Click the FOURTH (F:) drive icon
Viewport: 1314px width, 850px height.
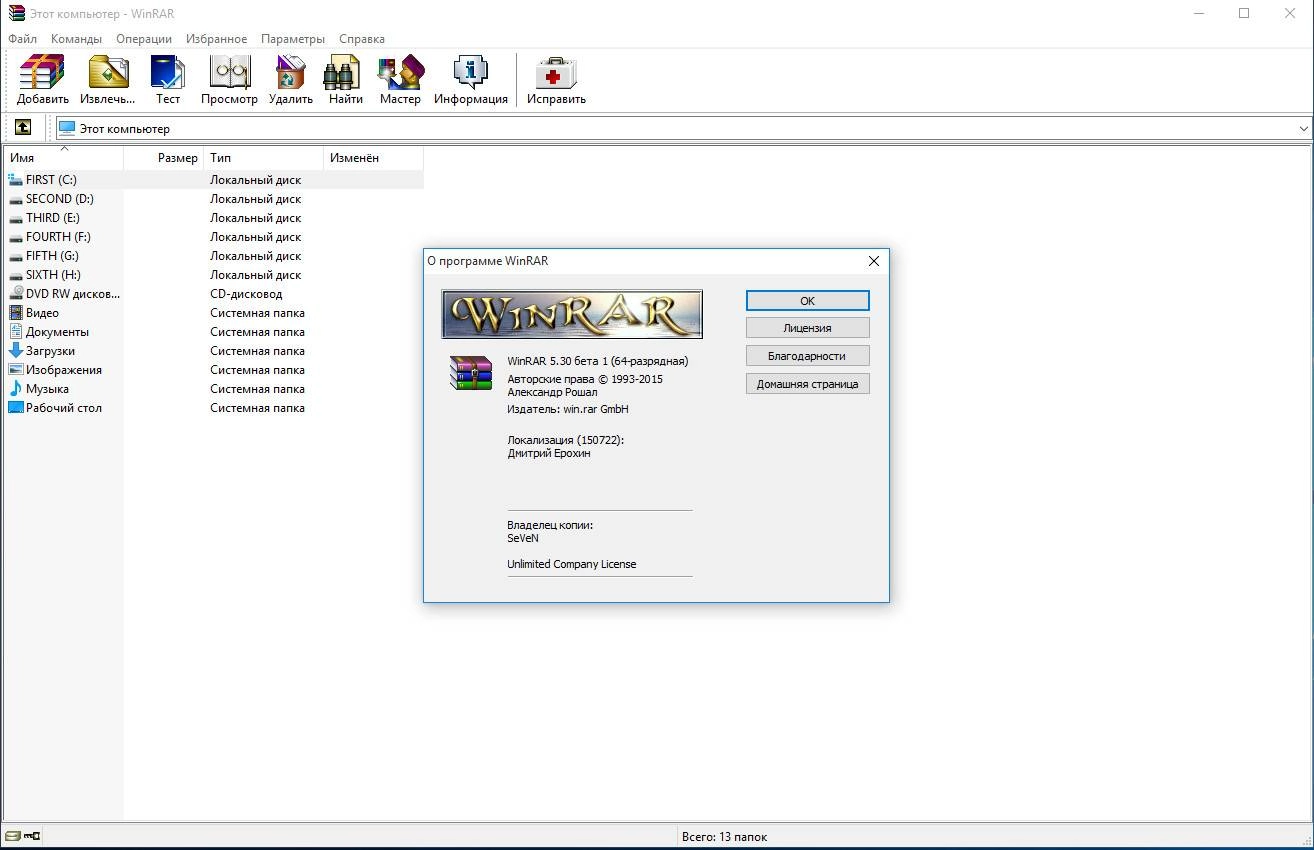(15, 237)
